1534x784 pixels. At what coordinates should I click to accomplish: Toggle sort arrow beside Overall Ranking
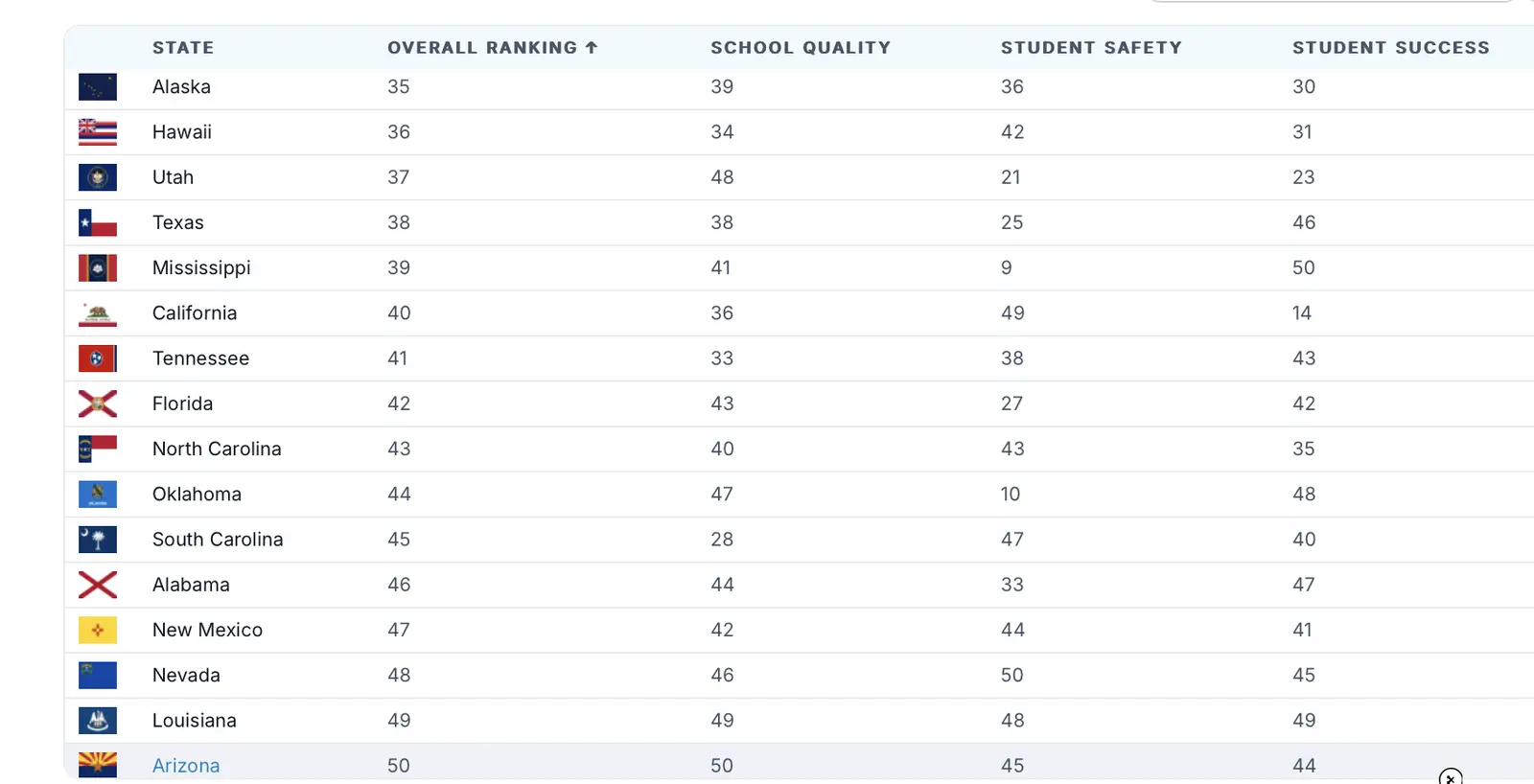click(592, 48)
